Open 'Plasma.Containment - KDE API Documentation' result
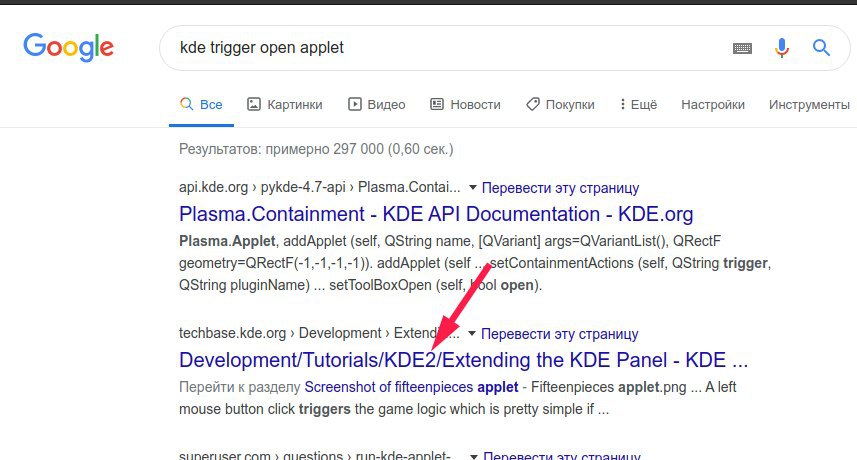The height and width of the screenshot is (460, 857). [x=436, y=214]
